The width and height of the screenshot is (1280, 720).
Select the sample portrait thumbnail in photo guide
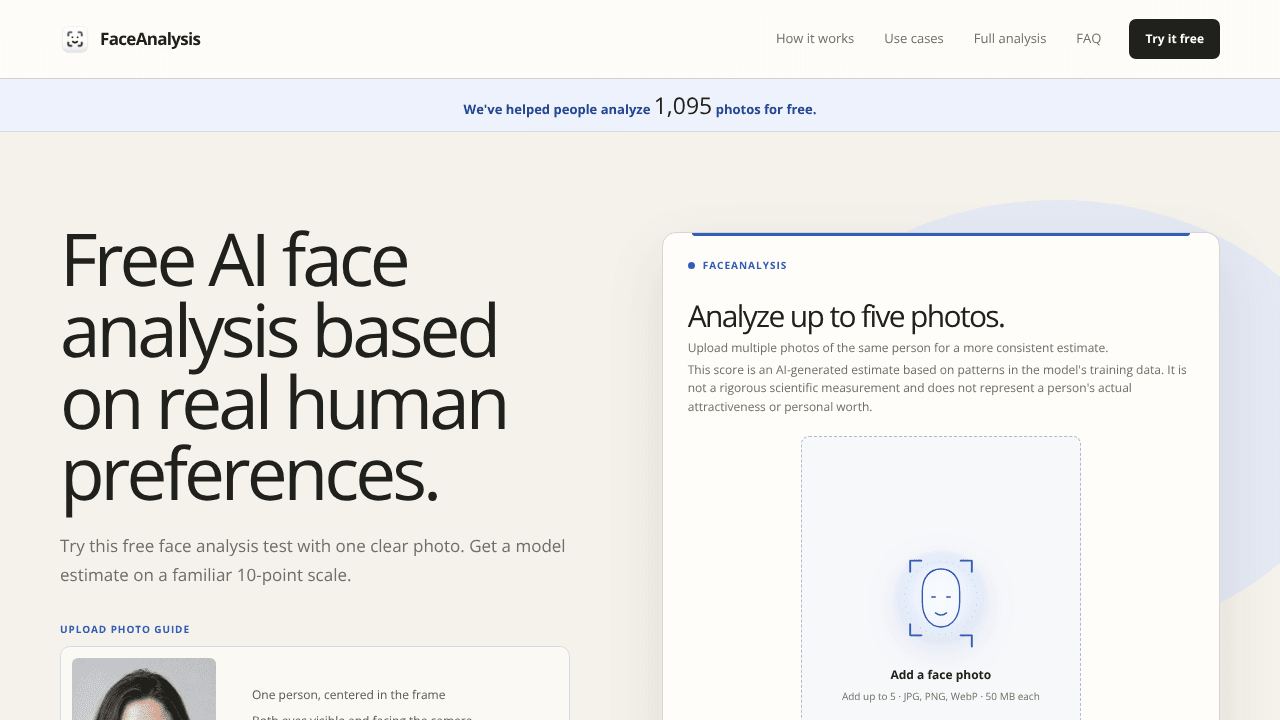(144, 689)
